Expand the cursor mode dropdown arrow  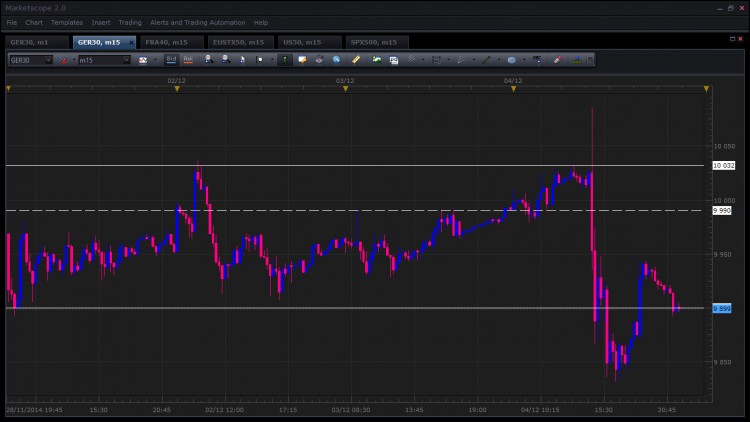click(x=272, y=60)
